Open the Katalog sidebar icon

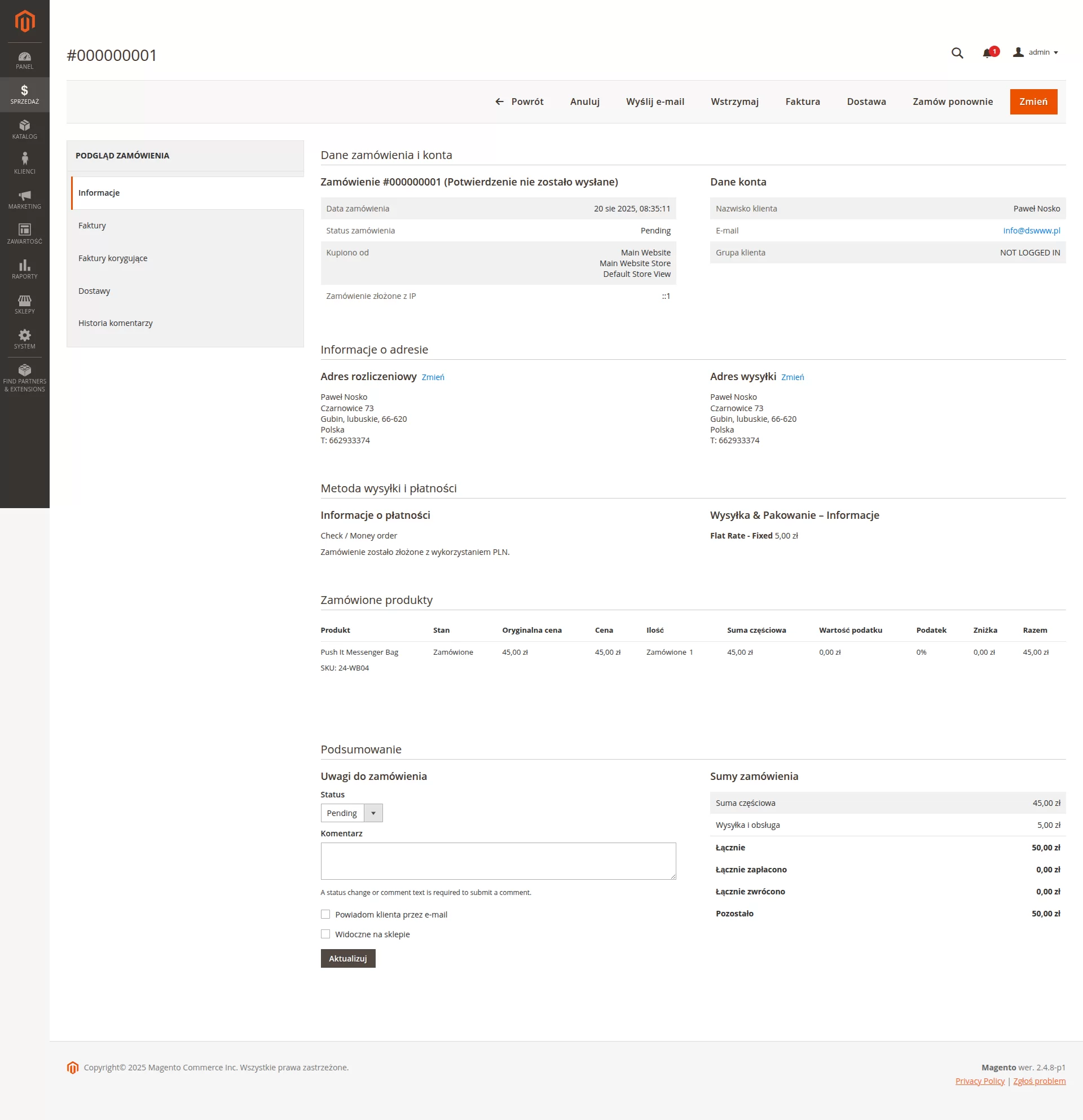pyautogui.click(x=25, y=129)
